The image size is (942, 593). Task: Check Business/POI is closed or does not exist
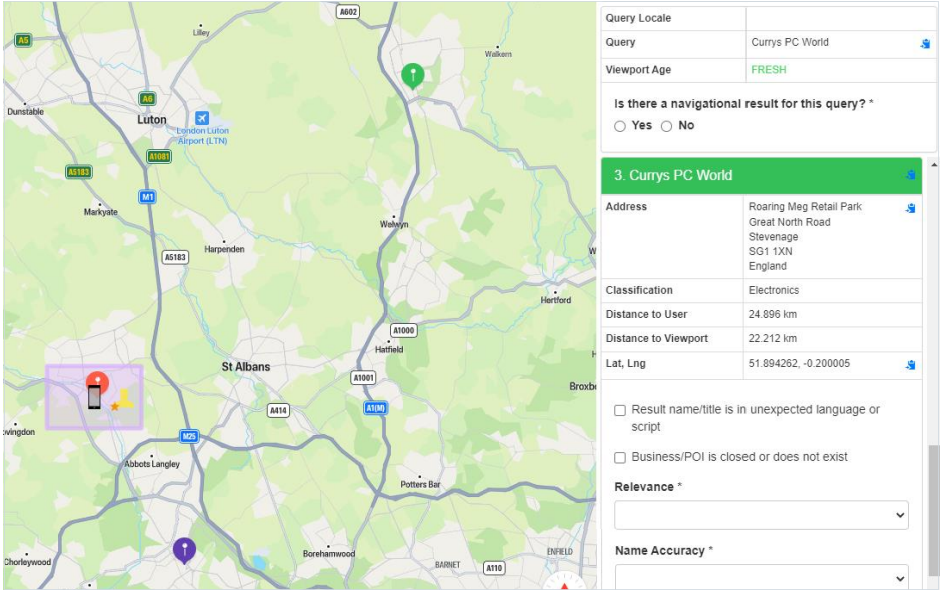click(620, 458)
